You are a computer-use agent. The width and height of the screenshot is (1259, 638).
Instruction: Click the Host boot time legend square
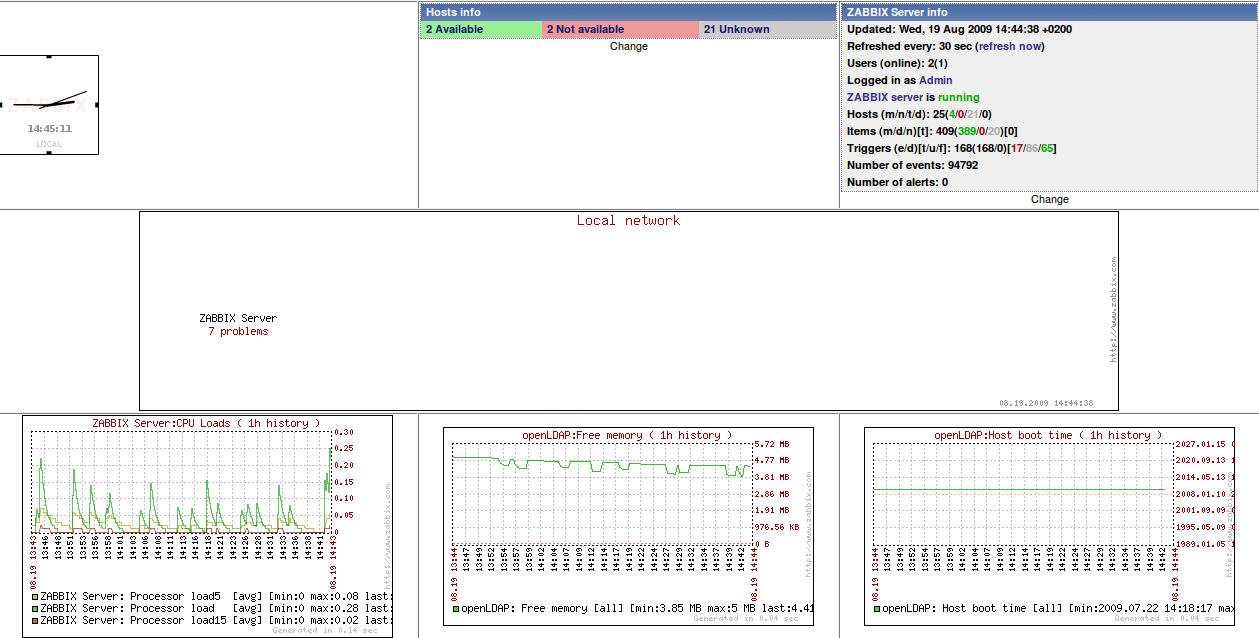(x=876, y=608)
